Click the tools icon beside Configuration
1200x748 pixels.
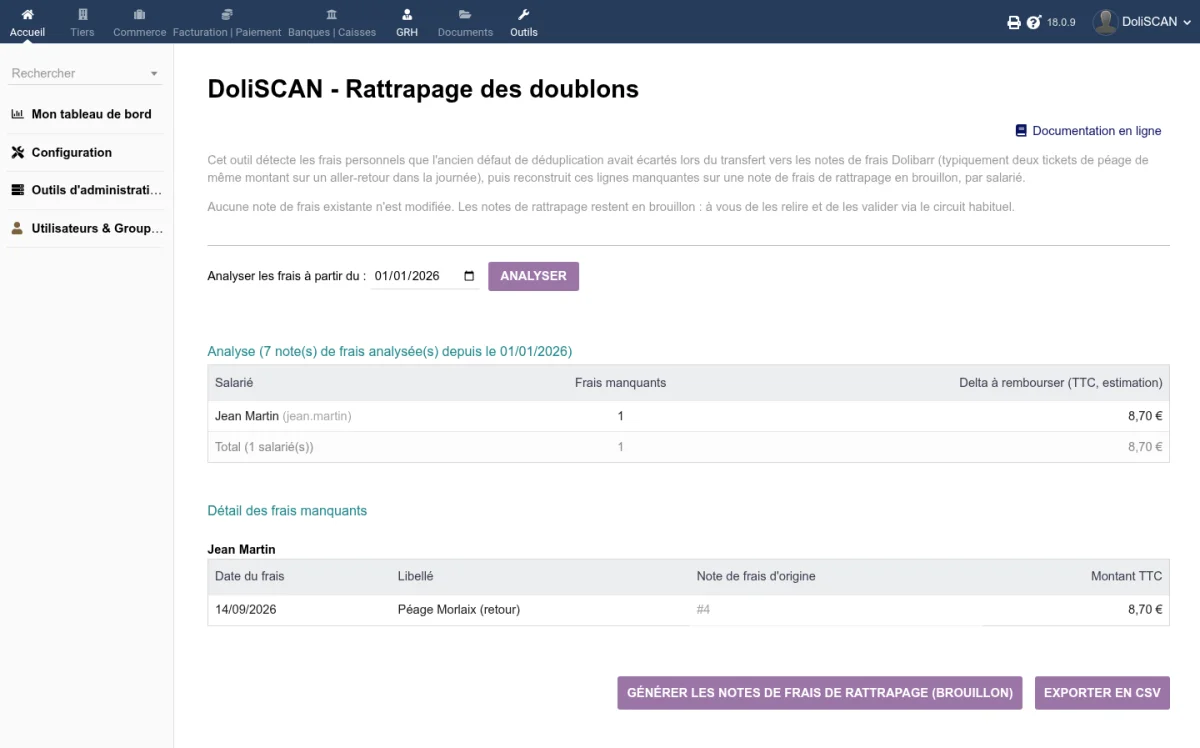point(17,152)
